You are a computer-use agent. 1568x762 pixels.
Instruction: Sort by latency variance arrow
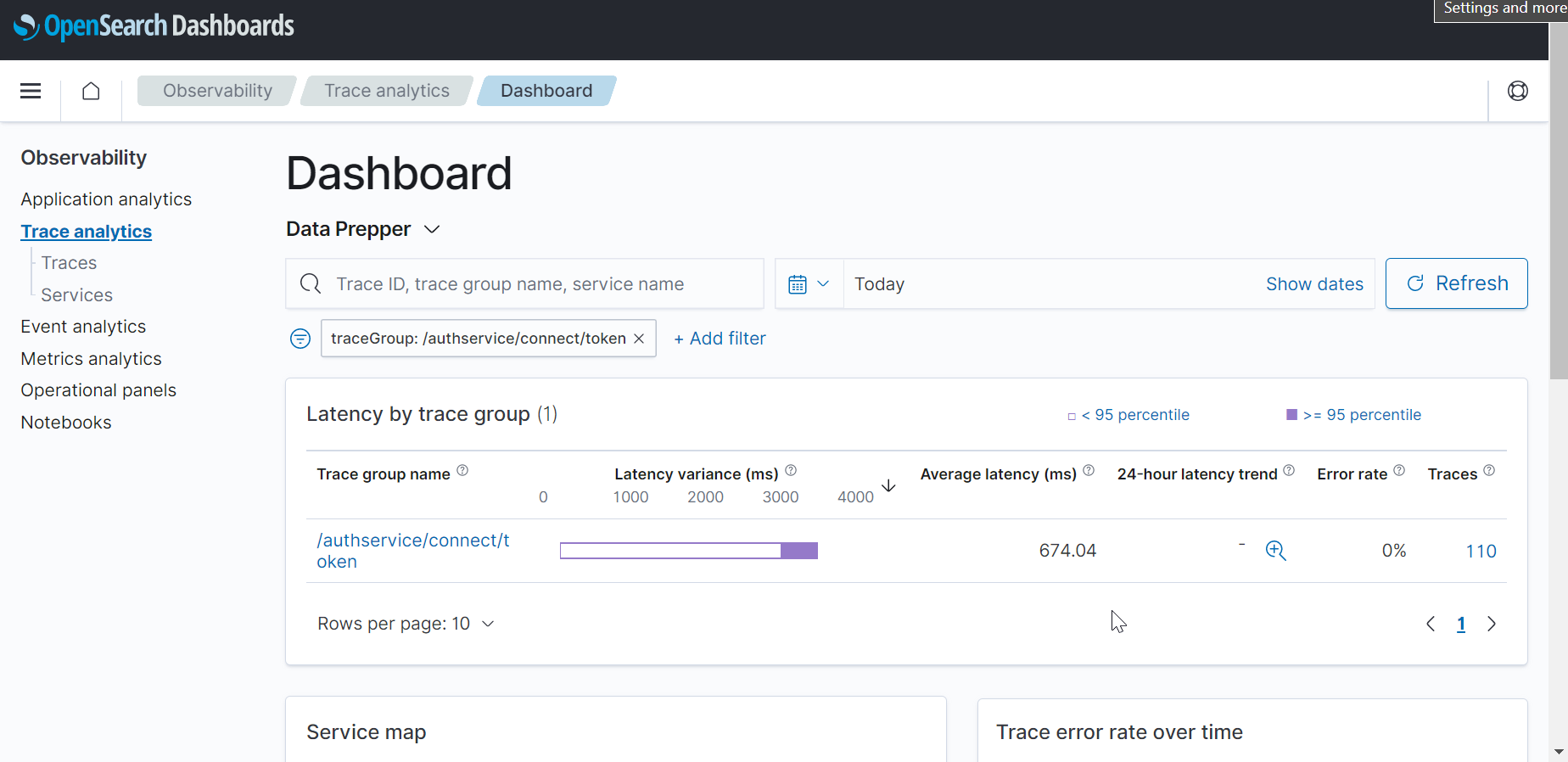(x=888, y=486)
